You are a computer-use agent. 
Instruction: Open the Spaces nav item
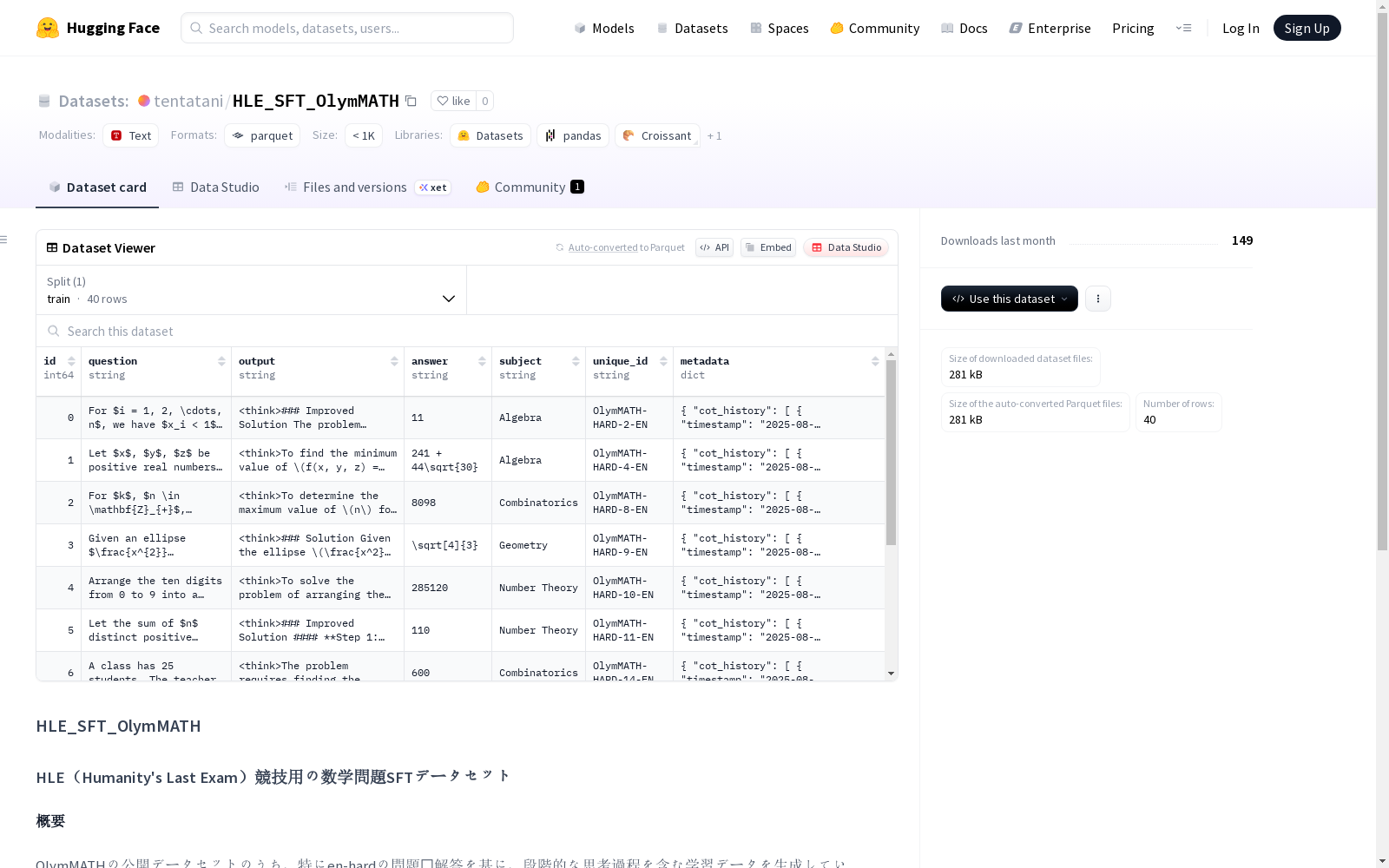coord(779,28)
